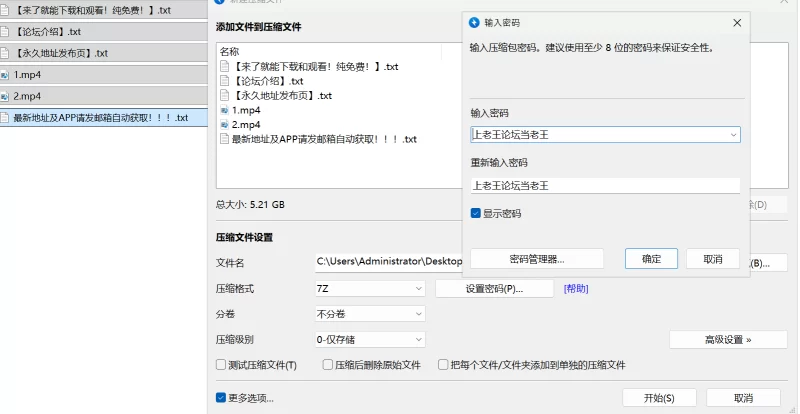Expand the 压缩格式 7Z dropdown
Viewport: 800px width, 414px height.
[418, 288]
